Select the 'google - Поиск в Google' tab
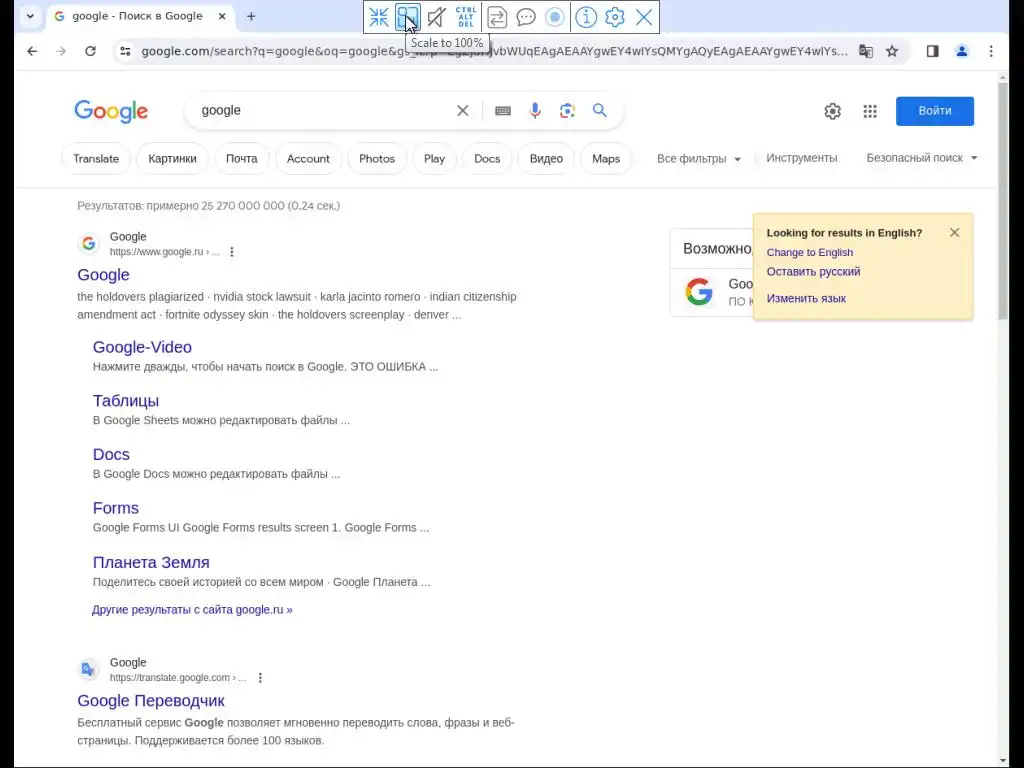 pos(137,16)
